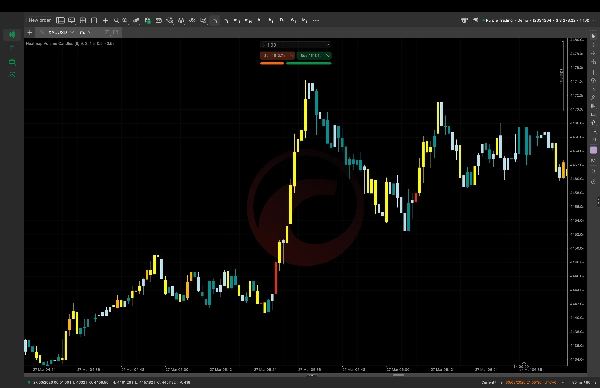Click the bottom-most icon in the right toolbar
Image resolution: width=600 pixels, height=388 pixels.
593,182
